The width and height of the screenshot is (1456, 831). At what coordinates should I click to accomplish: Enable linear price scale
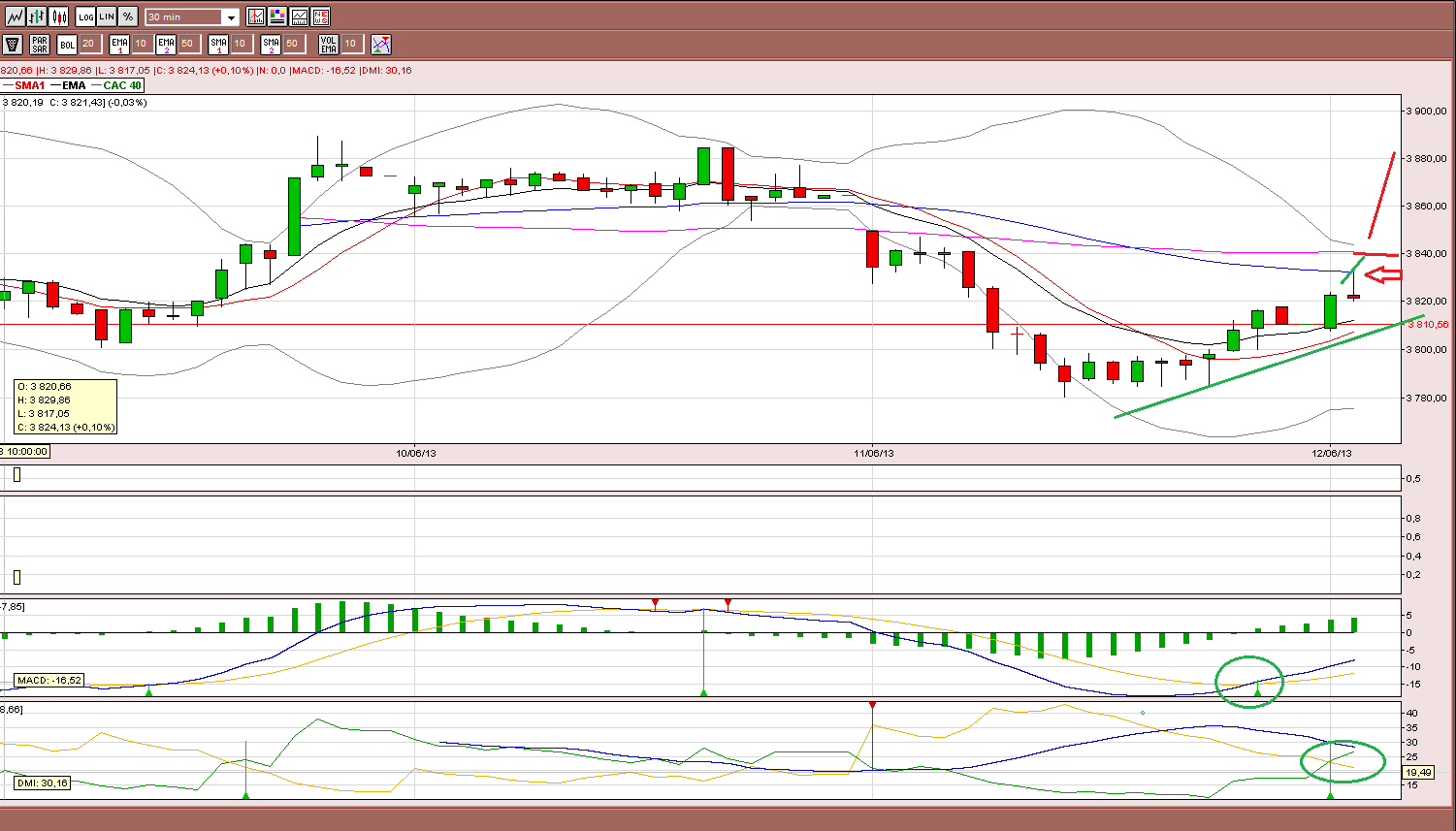107,16
